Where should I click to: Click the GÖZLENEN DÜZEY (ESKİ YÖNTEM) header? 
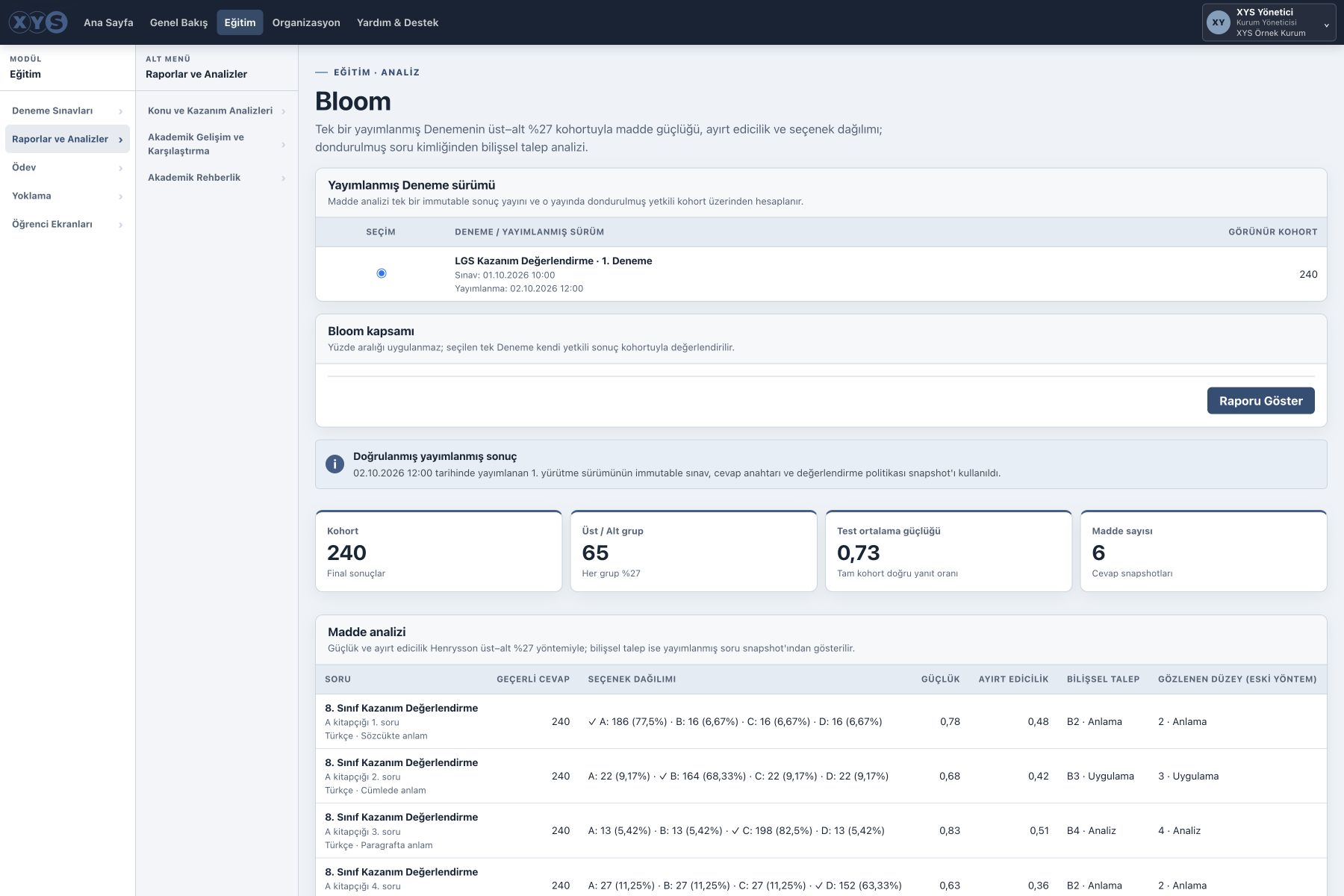click(x=1237, y=679)
